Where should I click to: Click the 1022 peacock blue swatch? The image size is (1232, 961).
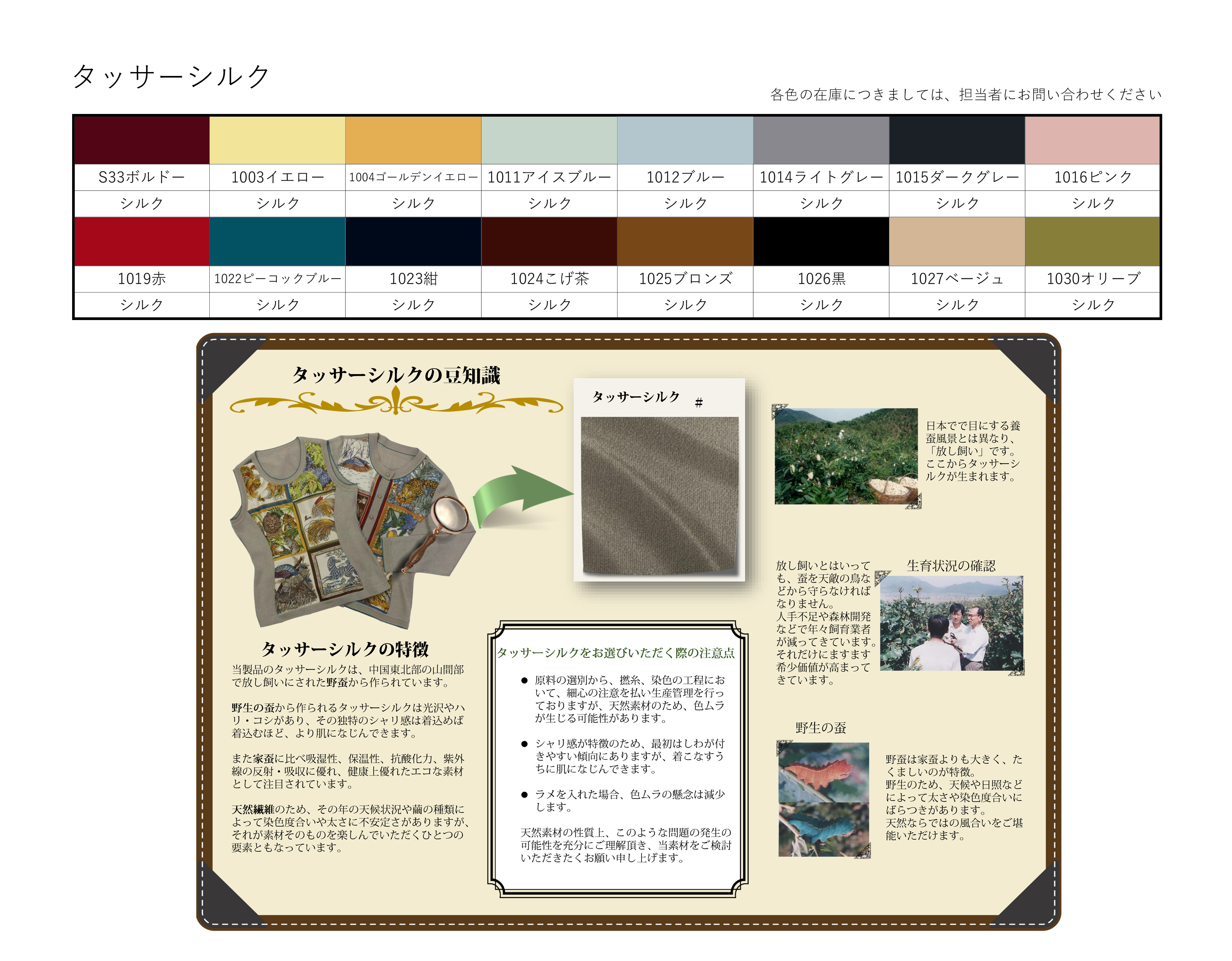click(x=278, y=242)
